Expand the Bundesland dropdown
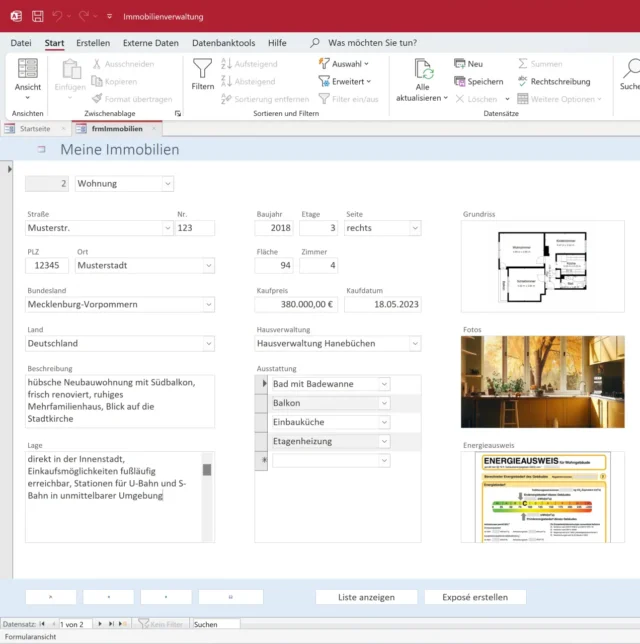This screenshot has height=644, width=640. pyautogui.click(x=209, y=303)
